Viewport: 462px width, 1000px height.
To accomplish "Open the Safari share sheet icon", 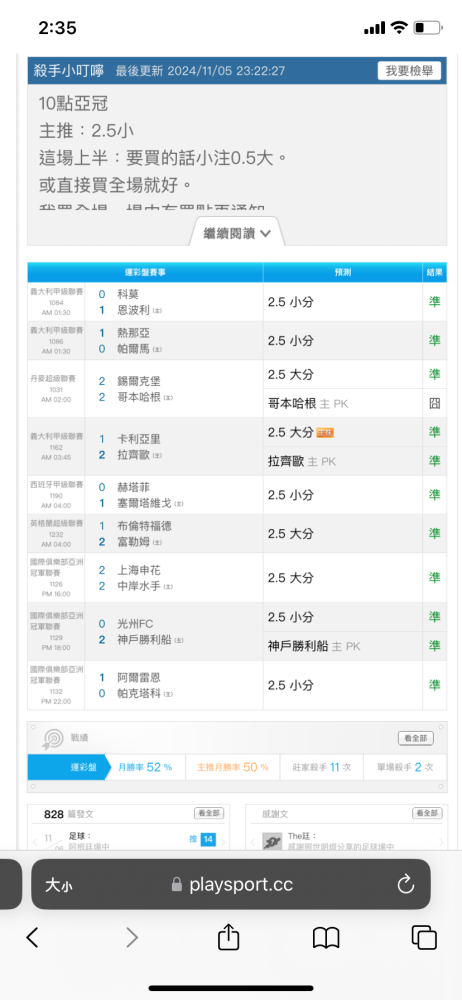I will 228,936.
